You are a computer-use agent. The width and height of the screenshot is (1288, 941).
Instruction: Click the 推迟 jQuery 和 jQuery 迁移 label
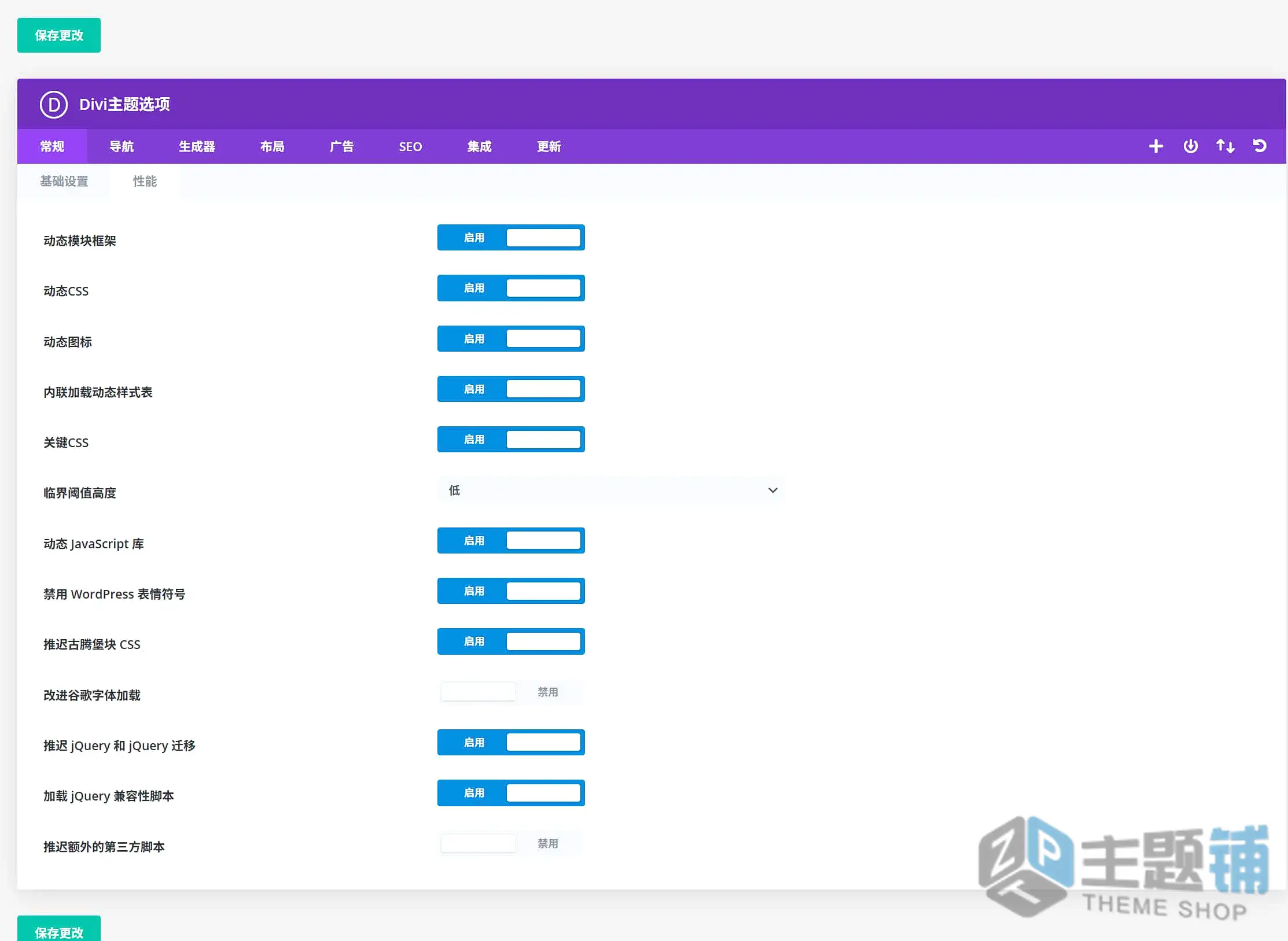pyautogui.click(x=119, y=746)
